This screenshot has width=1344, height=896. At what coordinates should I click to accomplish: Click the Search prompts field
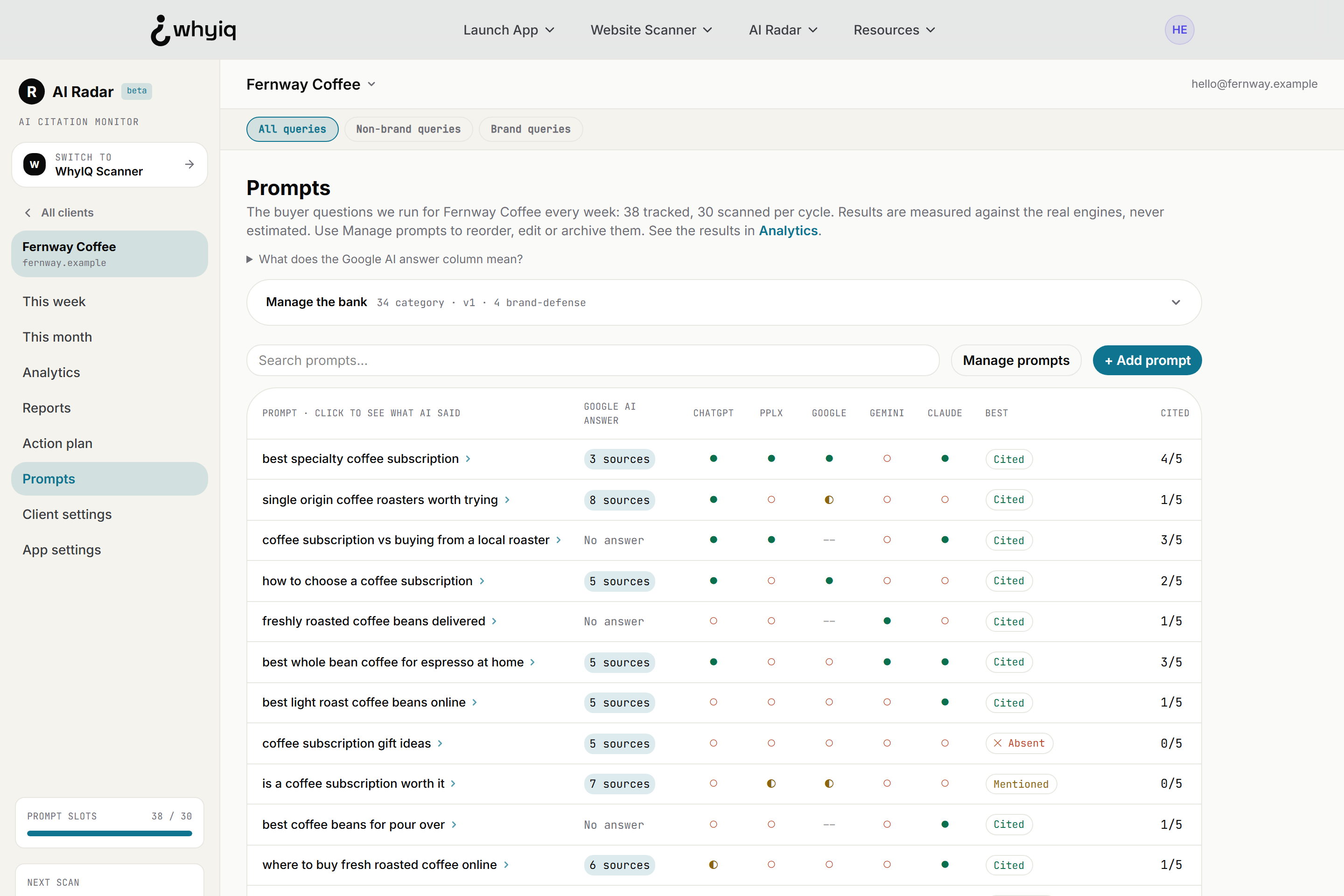pos(593,360)
